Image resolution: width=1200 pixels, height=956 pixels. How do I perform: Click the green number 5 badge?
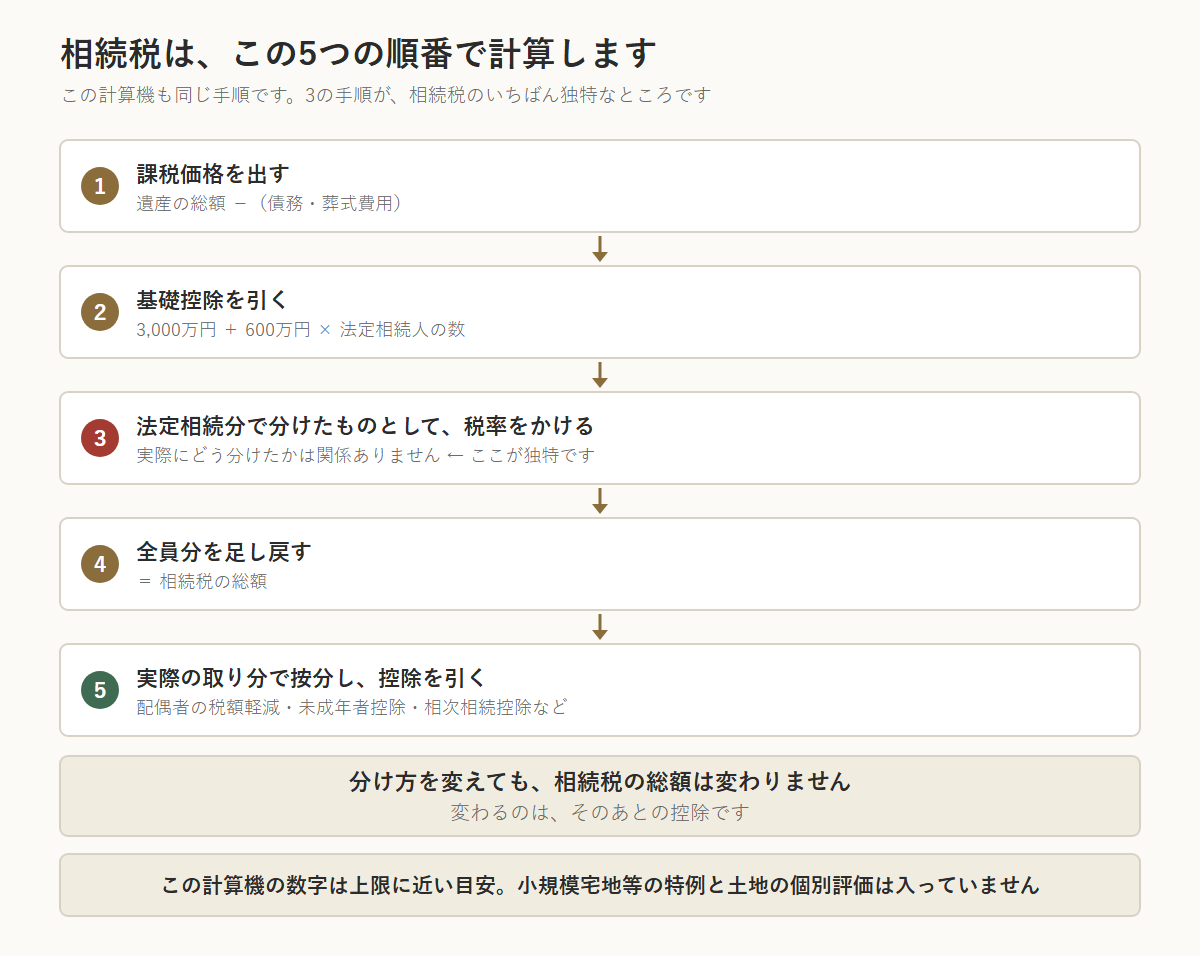point(100,690)
